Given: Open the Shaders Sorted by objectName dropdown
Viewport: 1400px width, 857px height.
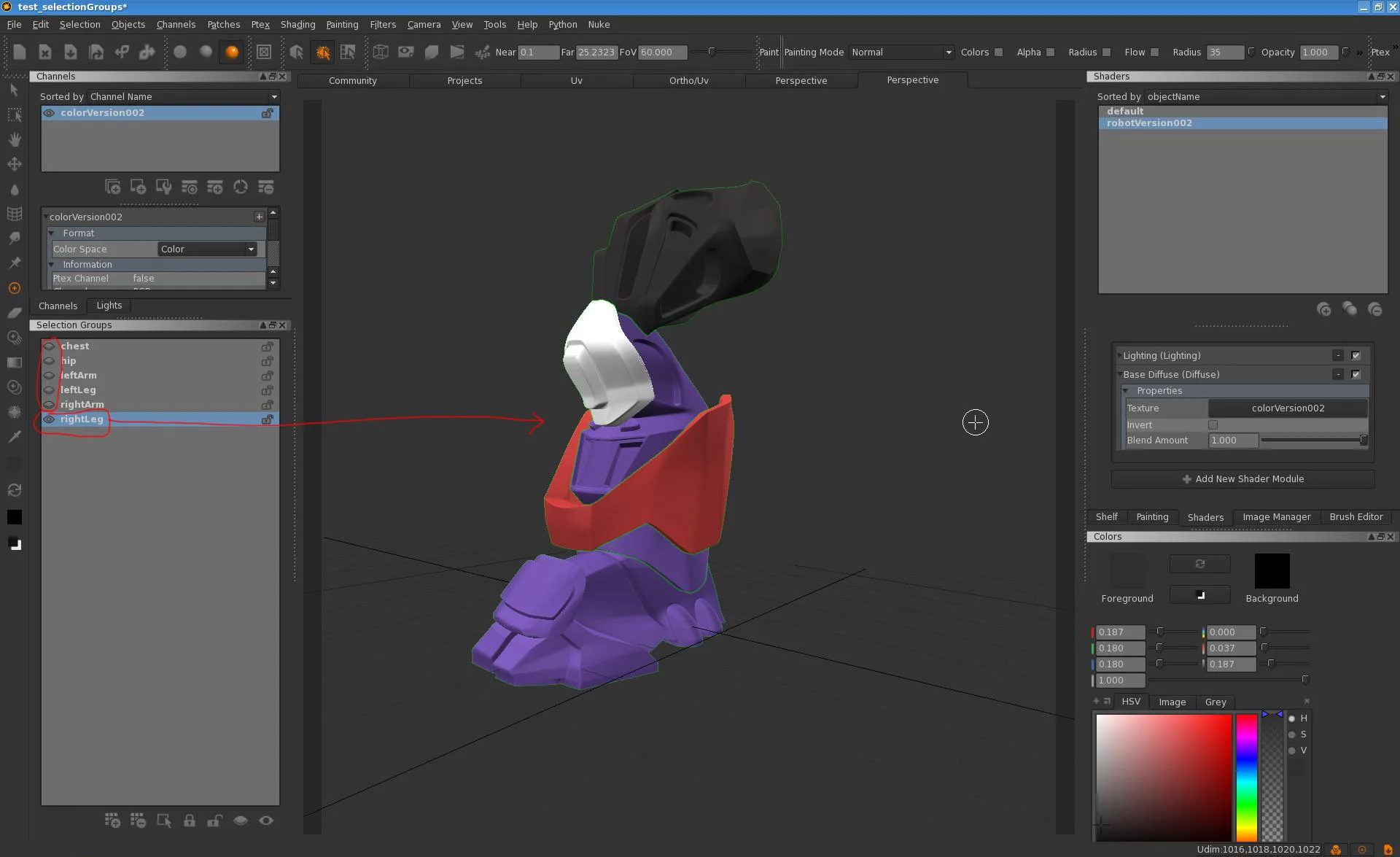Looking at the screenshot, I should tap(1266, 96).
